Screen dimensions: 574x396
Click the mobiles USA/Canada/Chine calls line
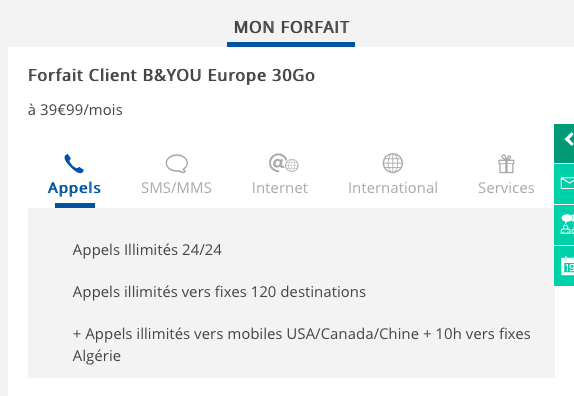click(x=302, y=344)
